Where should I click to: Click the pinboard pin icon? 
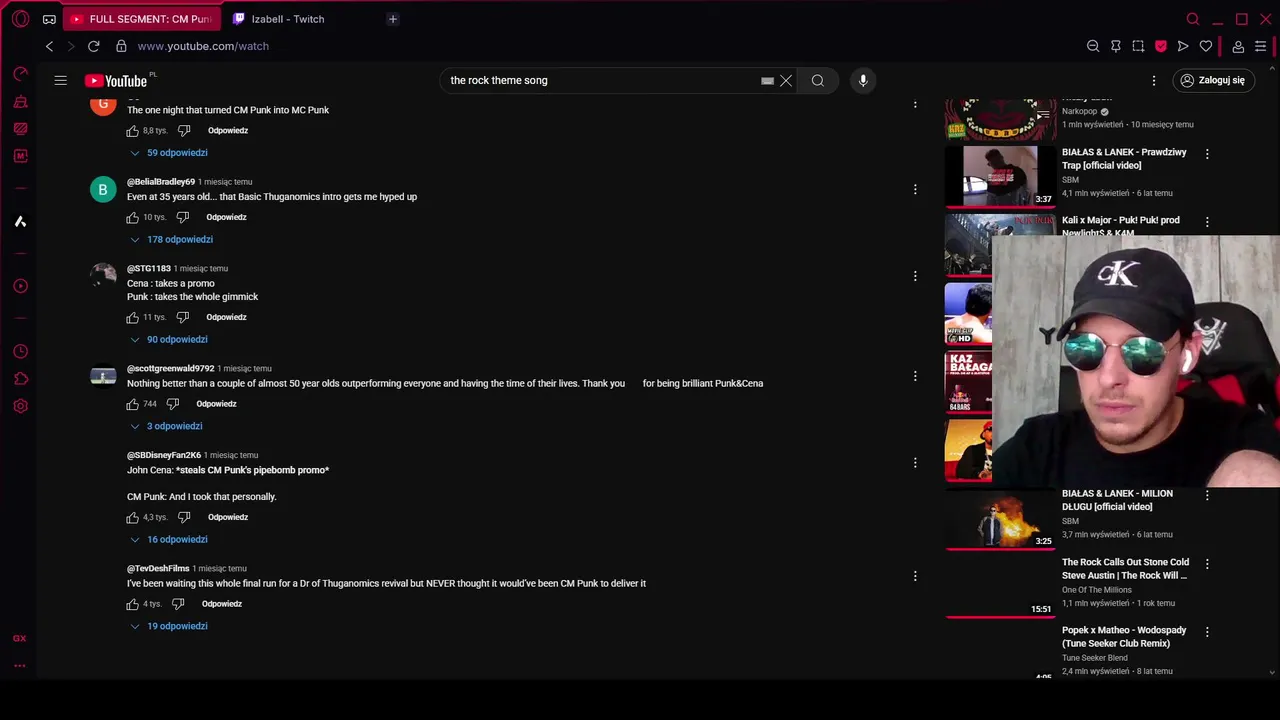[x=1116, y=46]
